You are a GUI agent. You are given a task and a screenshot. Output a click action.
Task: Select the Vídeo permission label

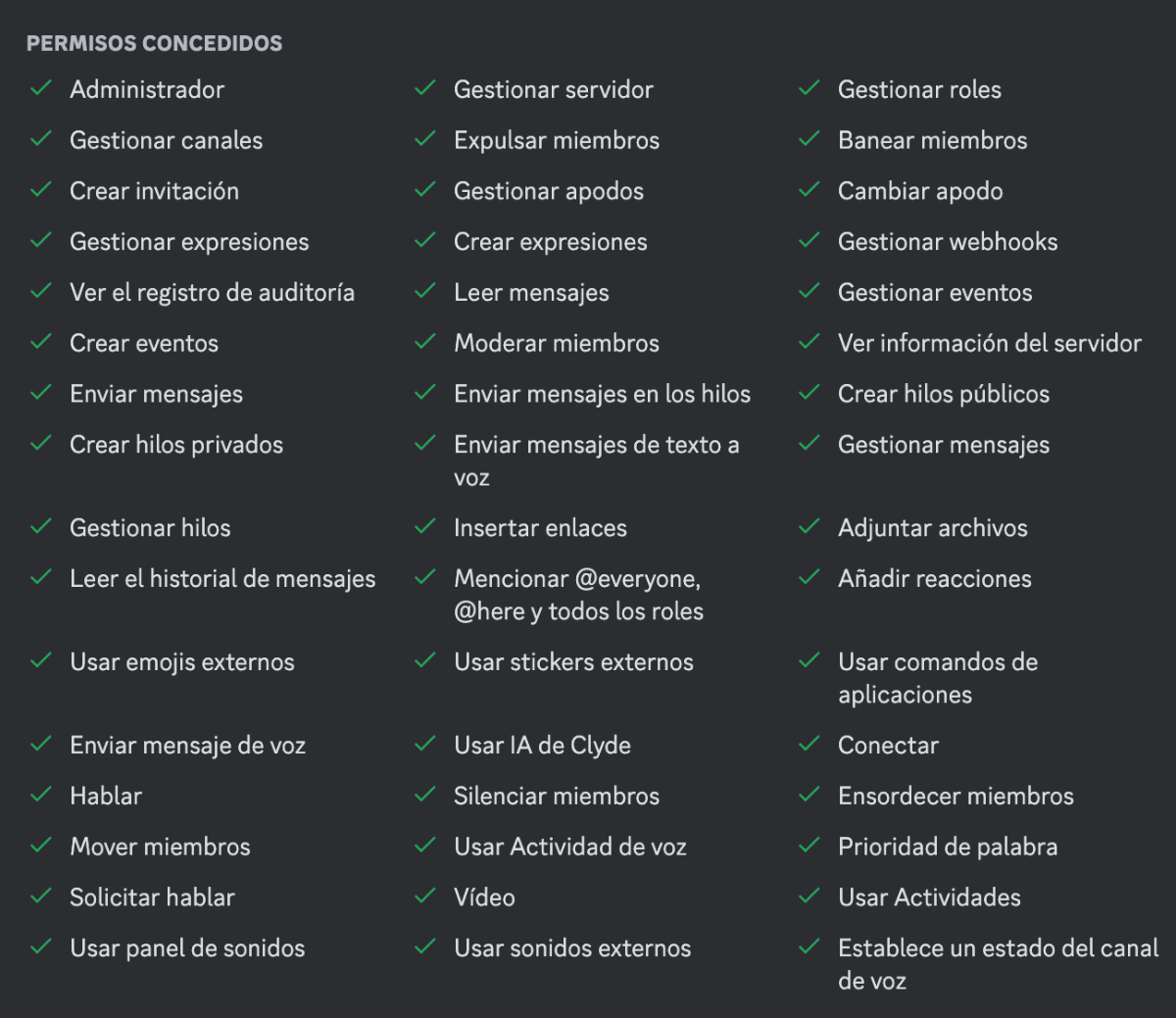tap(484, 897)
